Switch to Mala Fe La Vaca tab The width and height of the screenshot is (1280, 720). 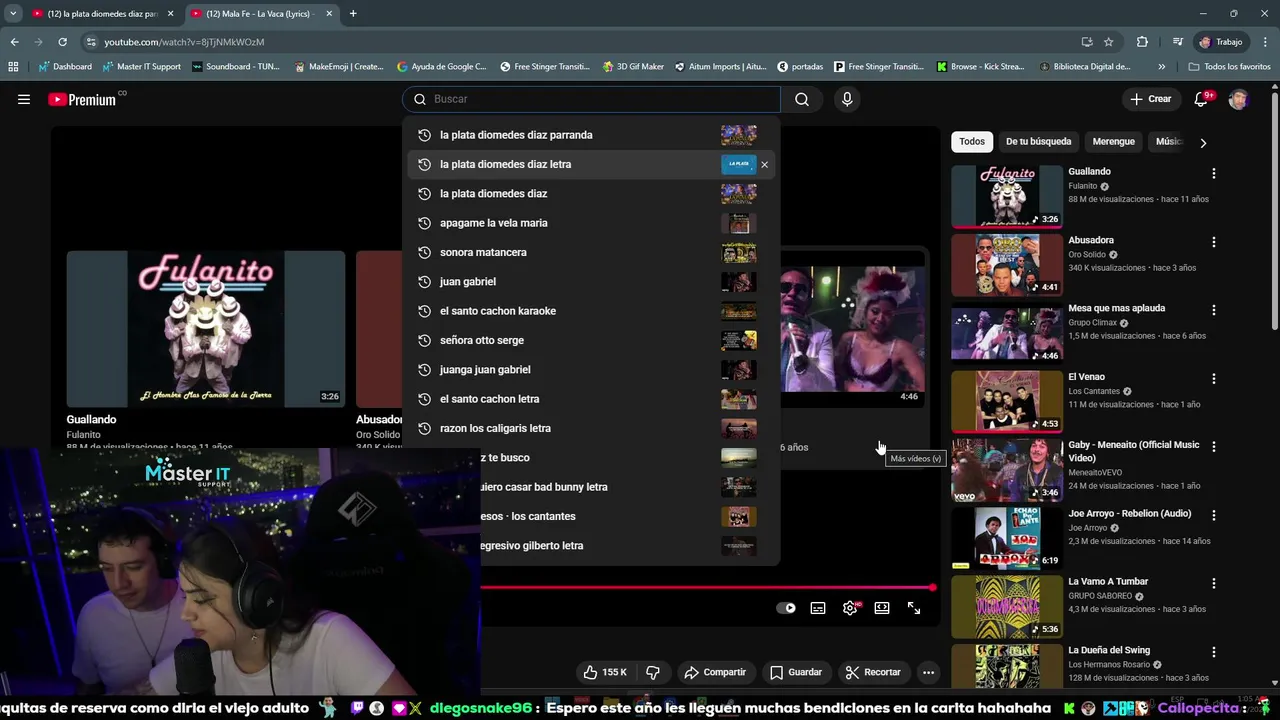pyautogui.click(x=262, y=14)
